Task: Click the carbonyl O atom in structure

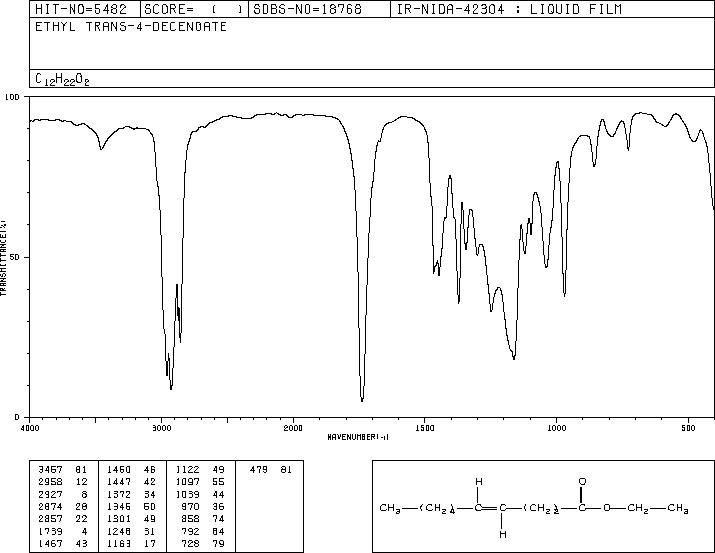Action: 582,481
